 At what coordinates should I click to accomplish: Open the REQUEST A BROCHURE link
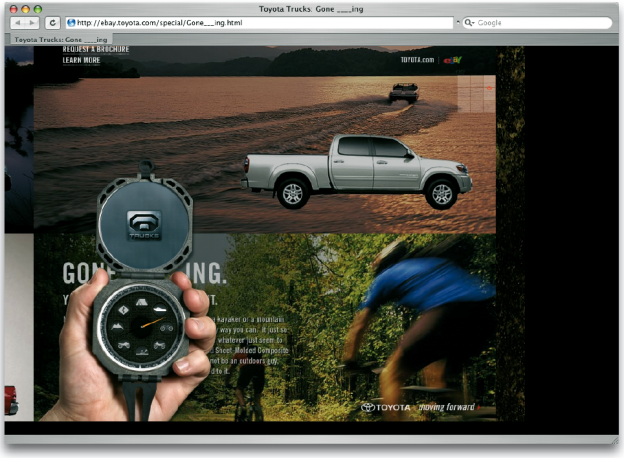96,49
